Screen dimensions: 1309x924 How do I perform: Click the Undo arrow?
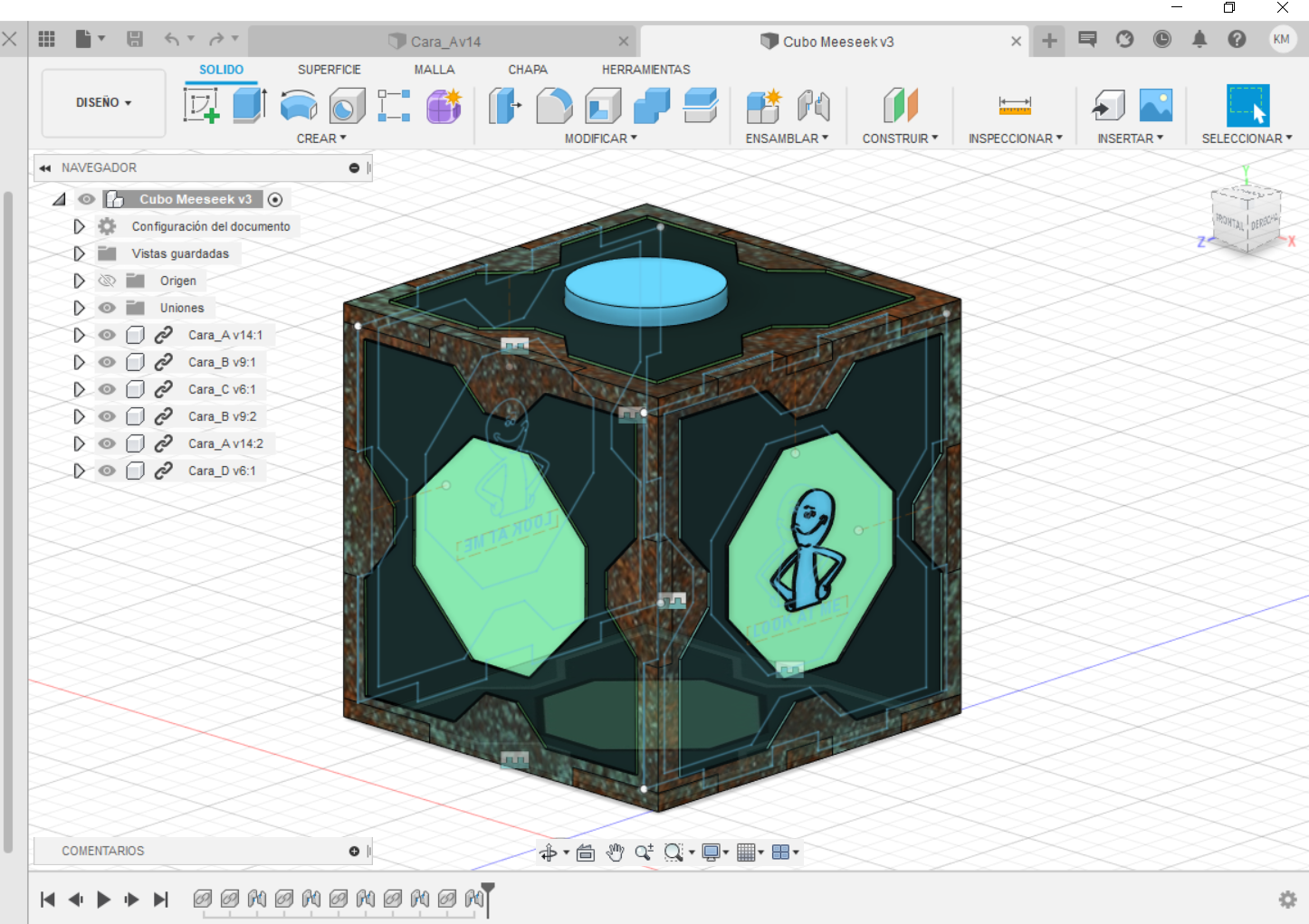pyautogui.click(x=172, y=39)
